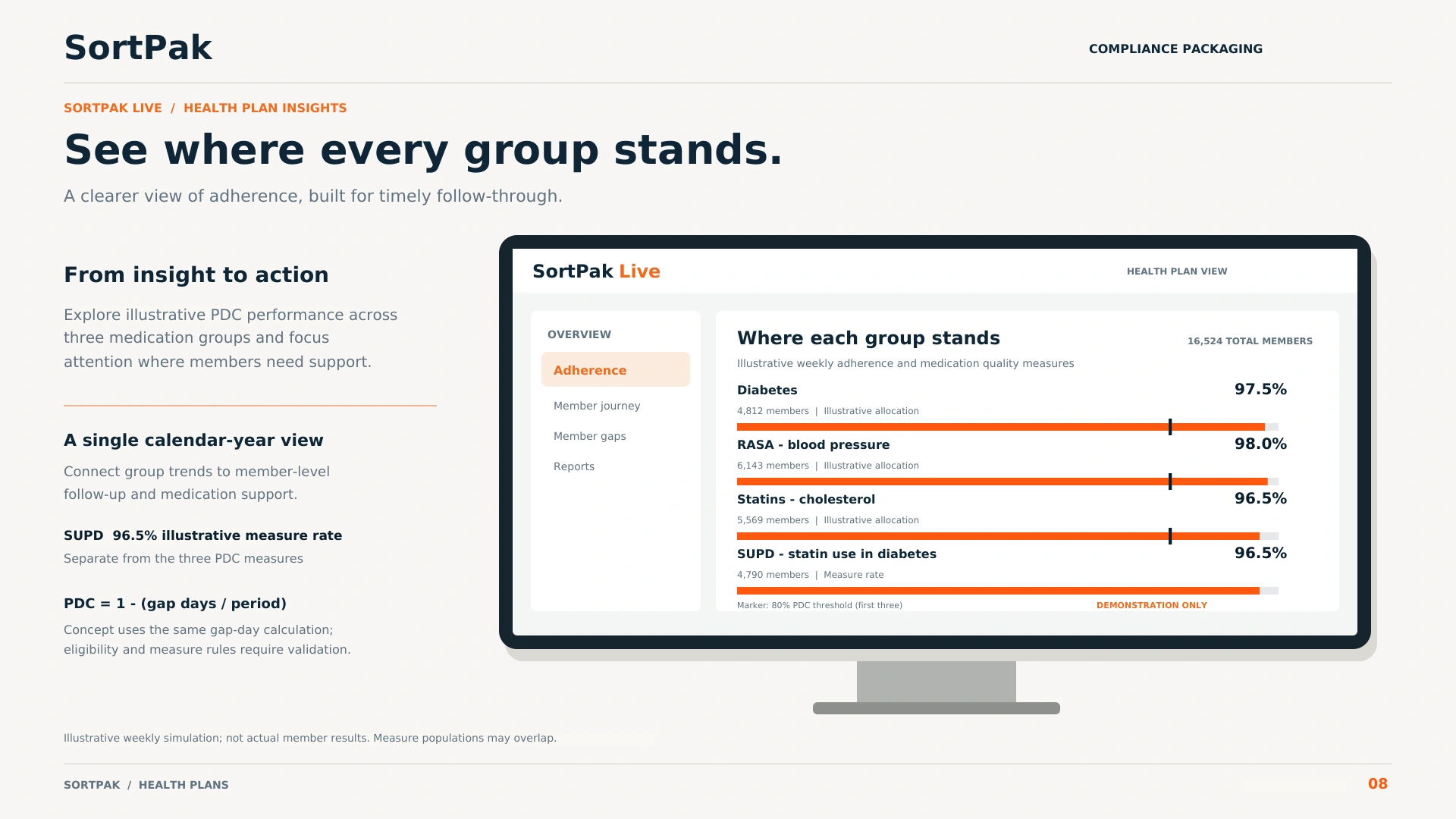The width and height of the screenshot is (1456, 819).
Task: Click the SUPD statin use progress bar
Action: (1008, 591)
